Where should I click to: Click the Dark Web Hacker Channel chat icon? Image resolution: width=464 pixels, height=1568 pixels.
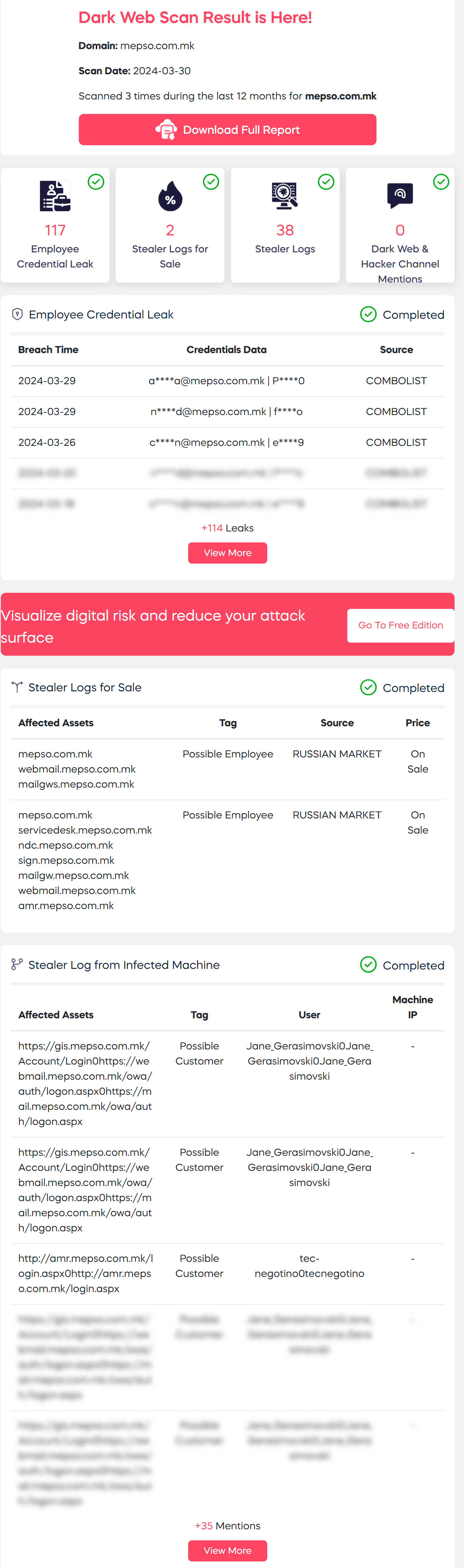[x=400, y=195]
